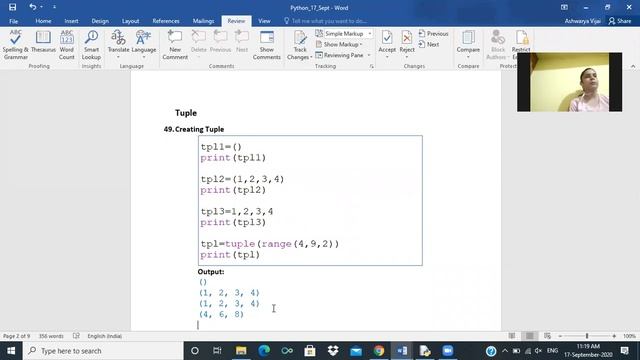Show the Word Count

(x=67, y=45)
